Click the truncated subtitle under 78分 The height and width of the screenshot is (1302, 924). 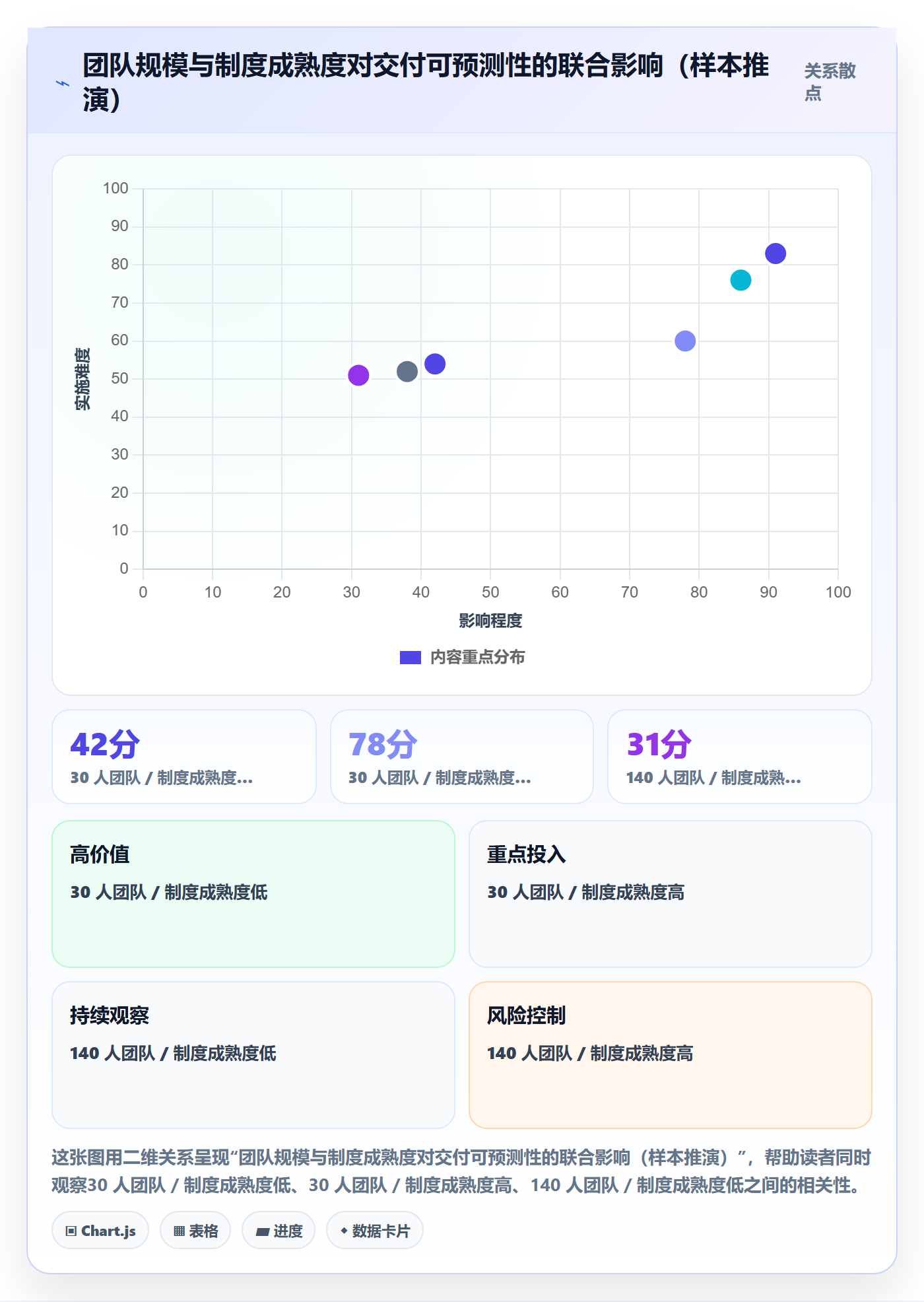(x=440, y=778)
